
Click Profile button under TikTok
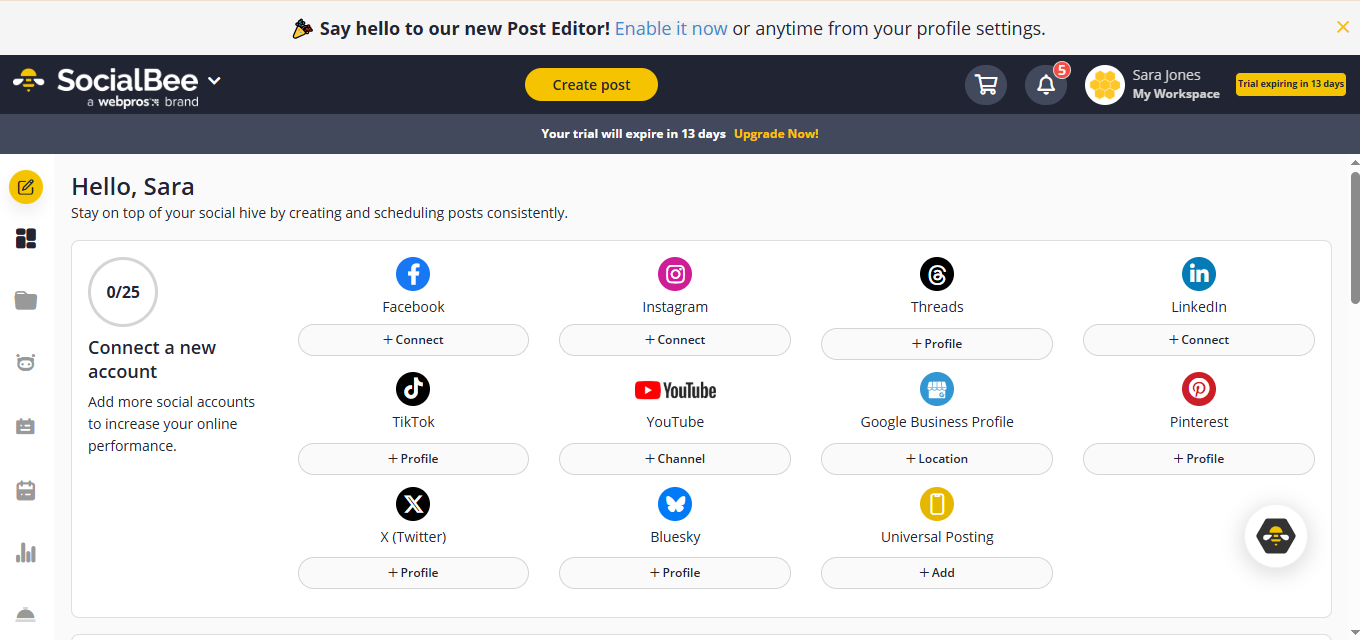click(x=413, y=459)
